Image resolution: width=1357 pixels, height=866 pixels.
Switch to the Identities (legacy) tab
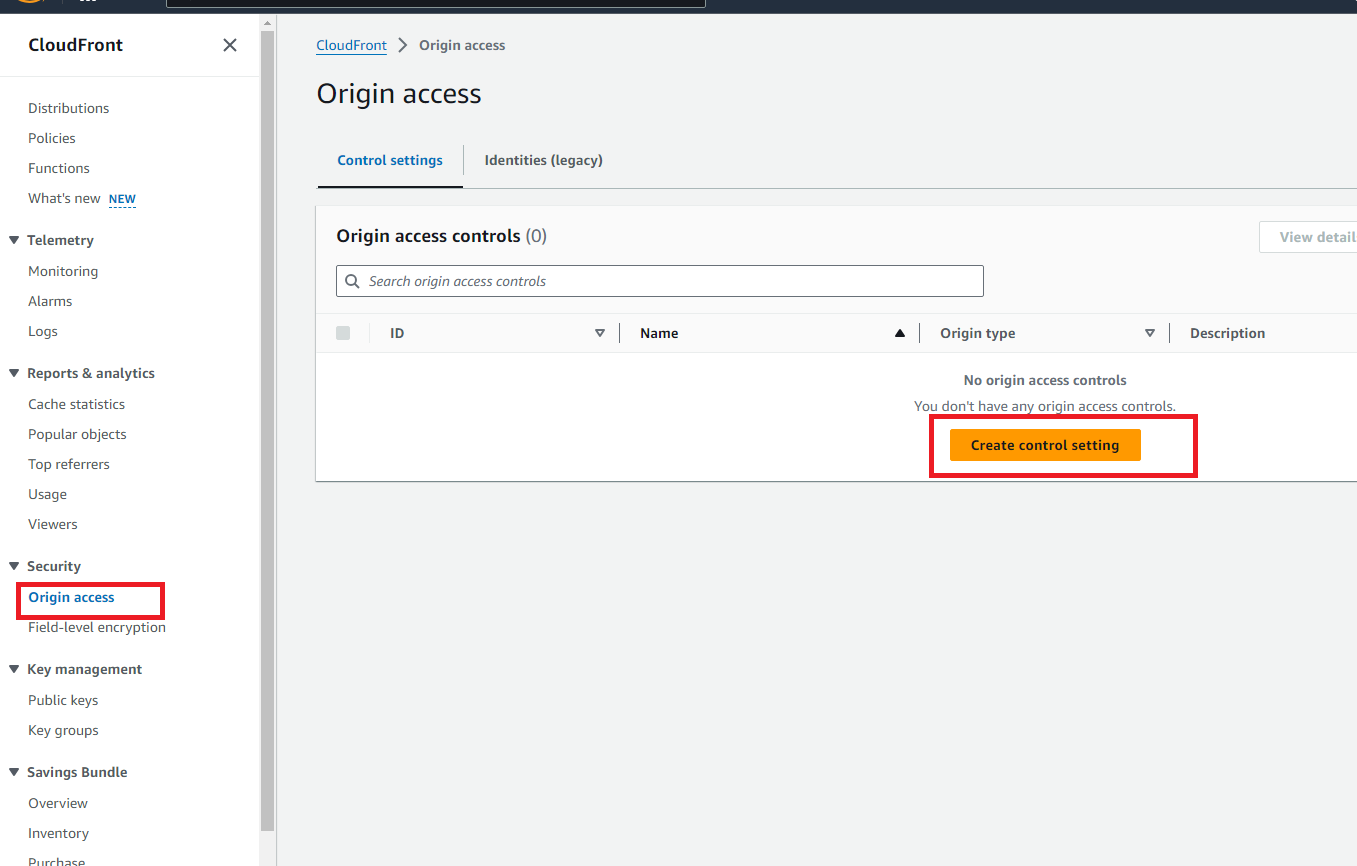coord(543,160)
